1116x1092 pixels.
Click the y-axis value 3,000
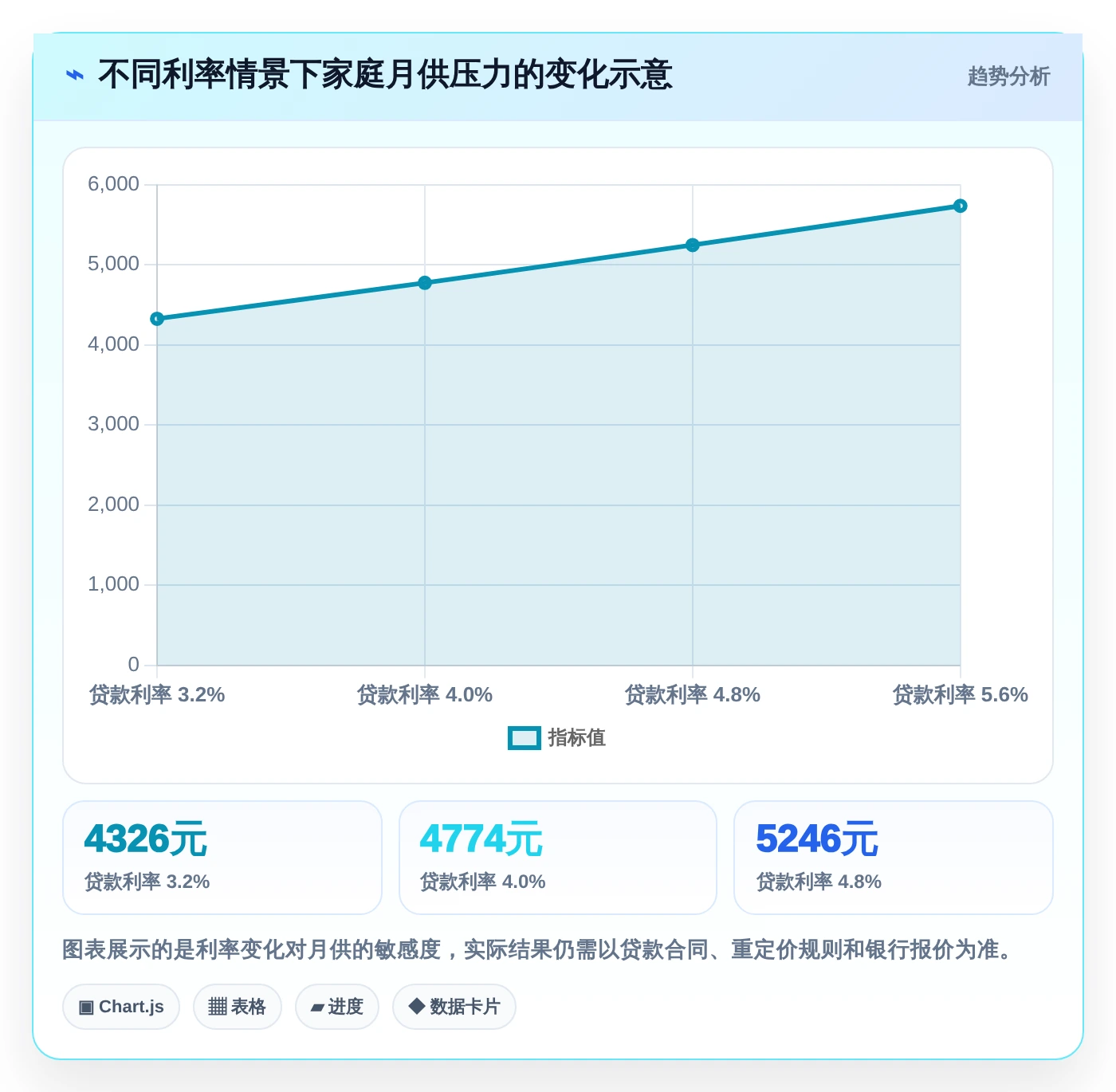[113, 424]
